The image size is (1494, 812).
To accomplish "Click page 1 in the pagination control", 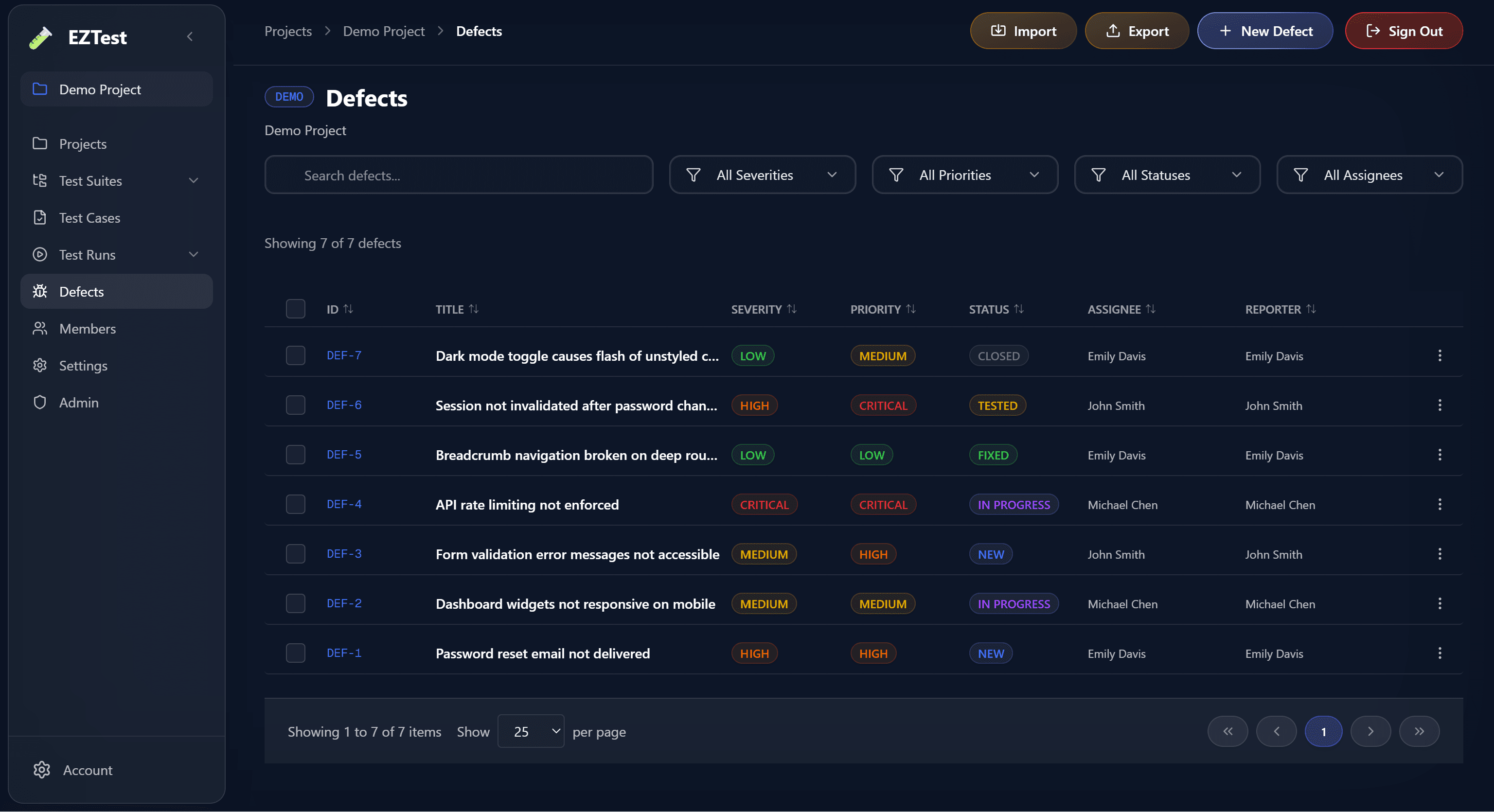I will click(1323, 731).
